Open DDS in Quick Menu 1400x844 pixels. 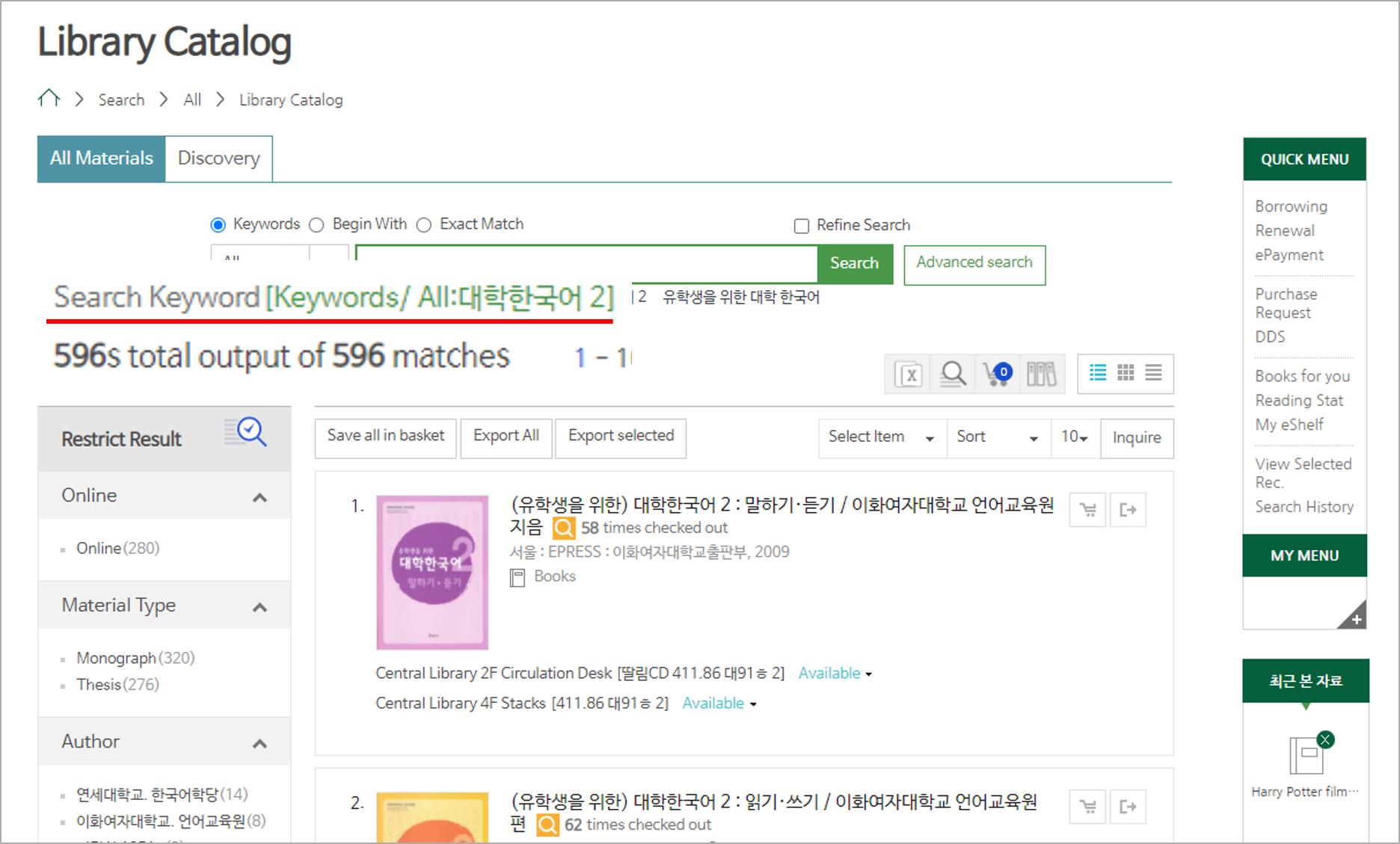coord(1270,337)
